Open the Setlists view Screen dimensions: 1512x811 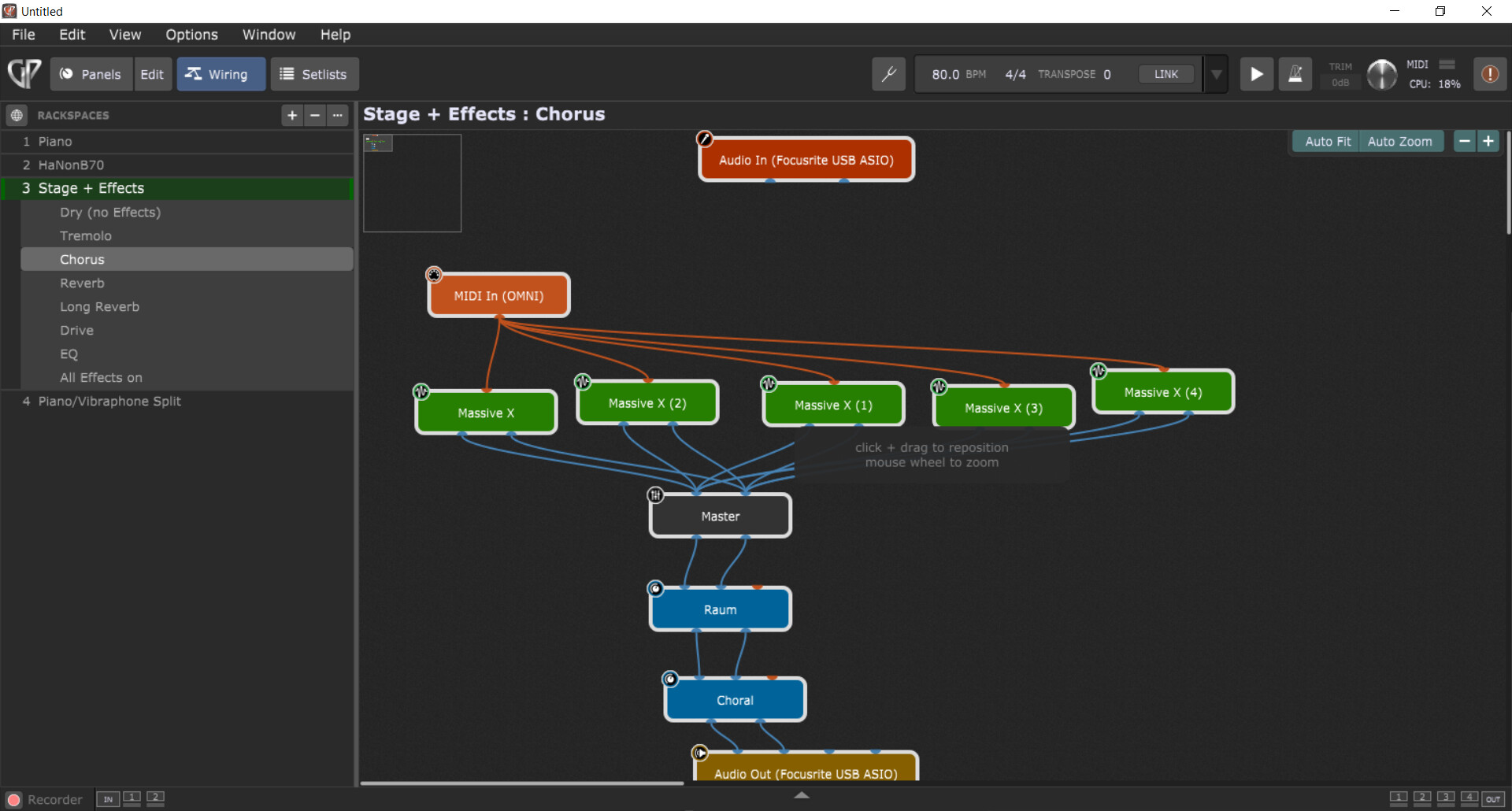point(315,74)
